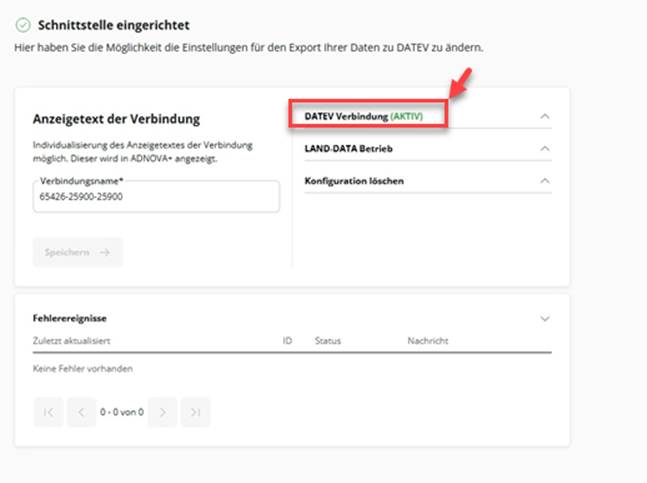Go to first page of error events

click(49, 412)
